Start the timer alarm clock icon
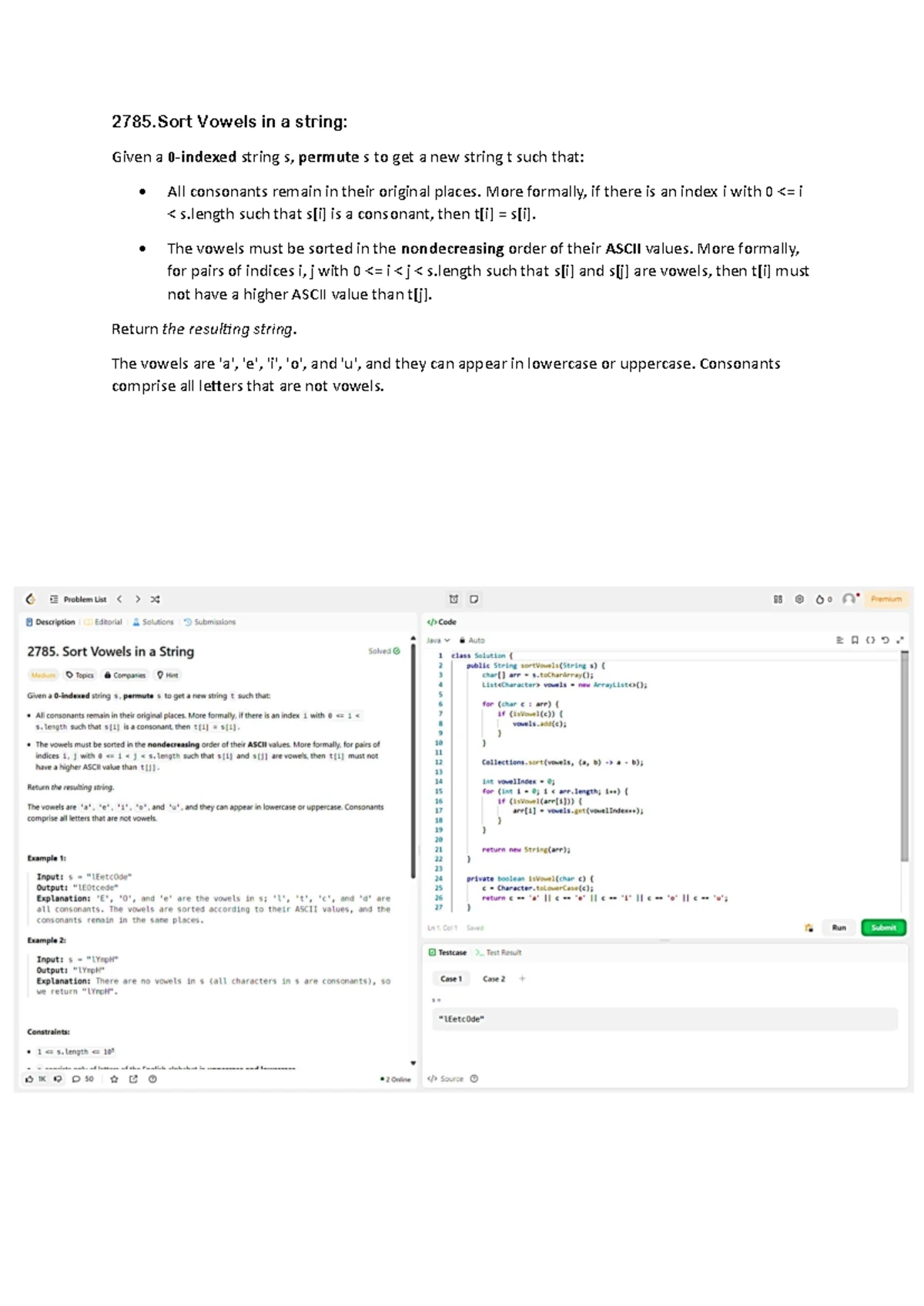Screen dimensions: 924x1306 click(454, 599)
